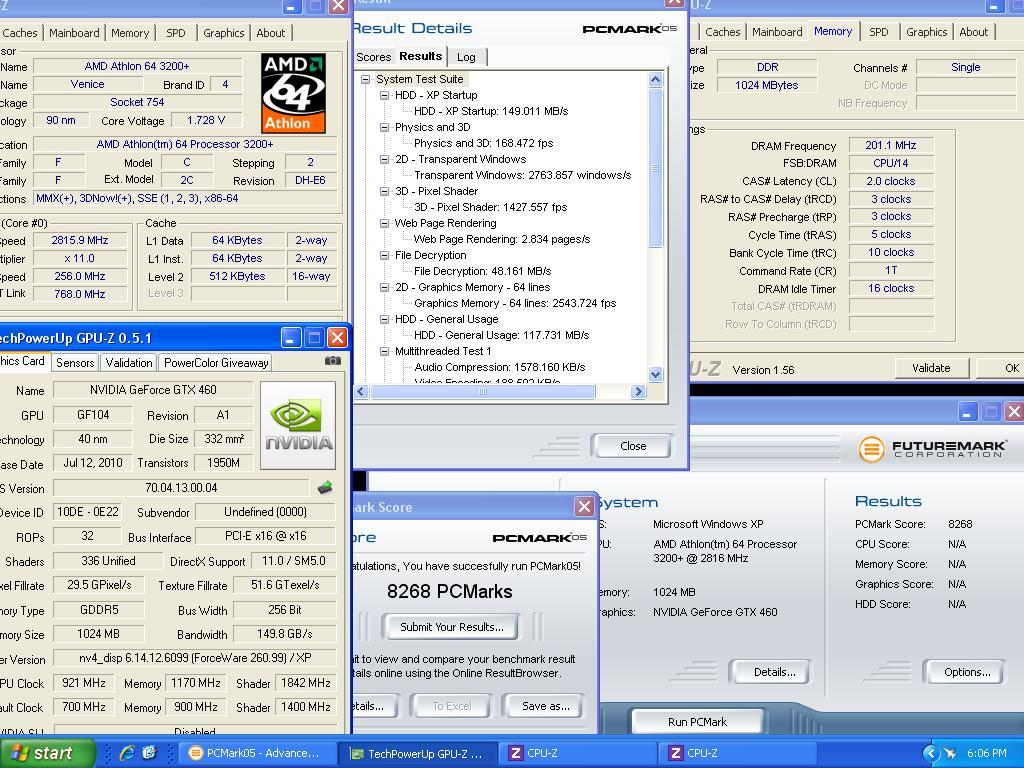Open the SPD tab in the left CPU-Z window
Screen dimensions: 1024x768
coord(176,33)
